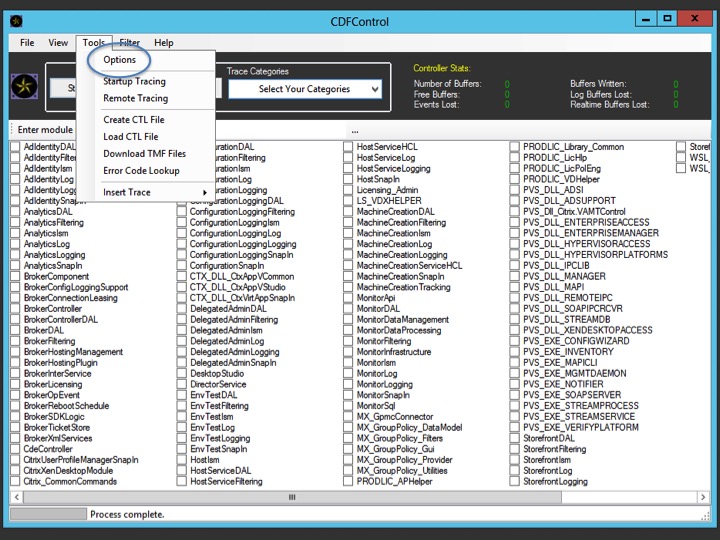The image size is (720, 540).
Task: Choose Create CTL File
Action: (134, 120)
